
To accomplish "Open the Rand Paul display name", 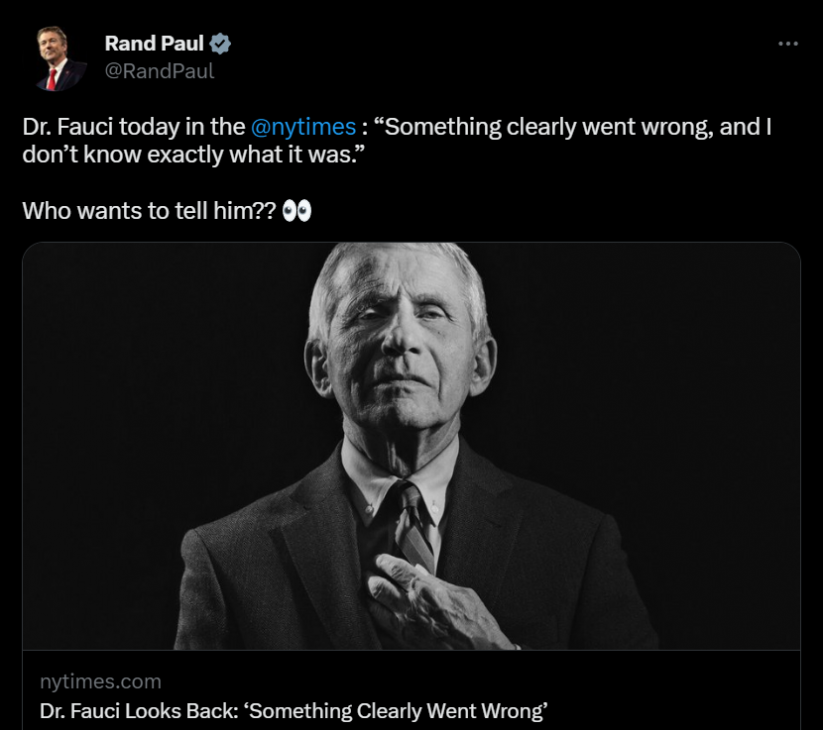I will pyautogui.click(x=154, y=44).
